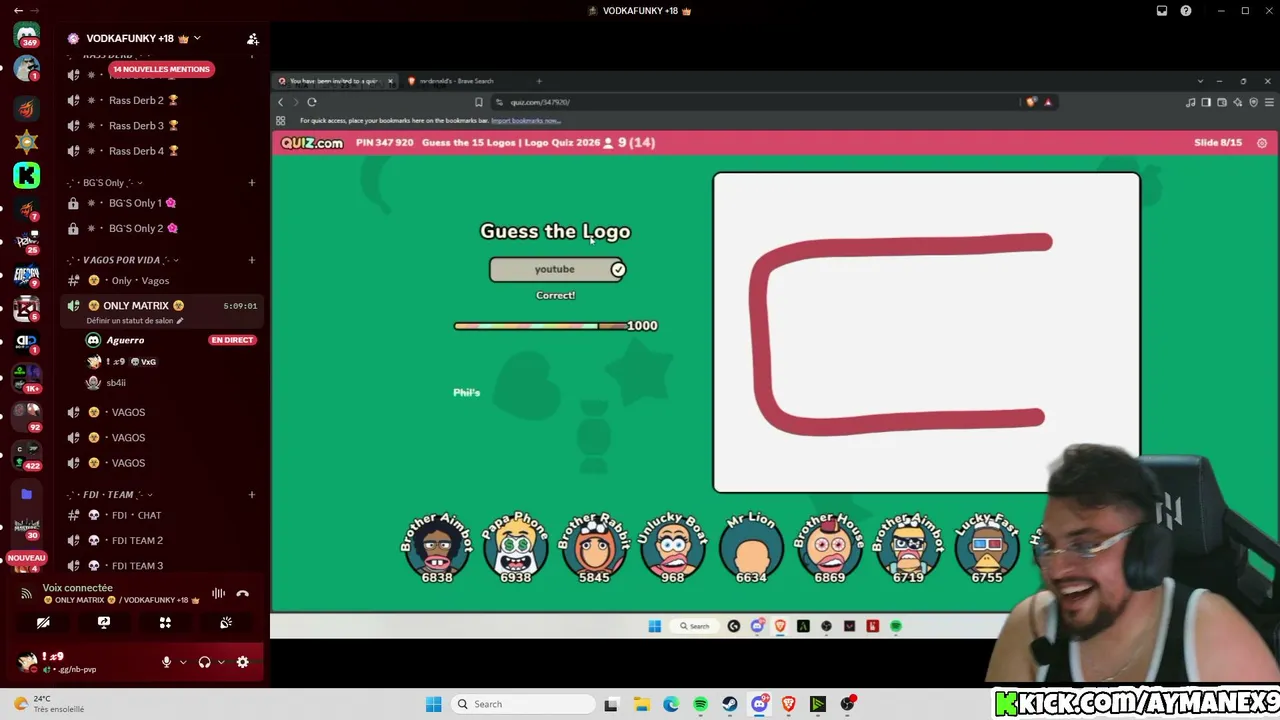Image resolution: width=1280 pixels, height=720 pixels.
Task: Open Windows Start menu on main taskbar
Action: coord(433,704)
